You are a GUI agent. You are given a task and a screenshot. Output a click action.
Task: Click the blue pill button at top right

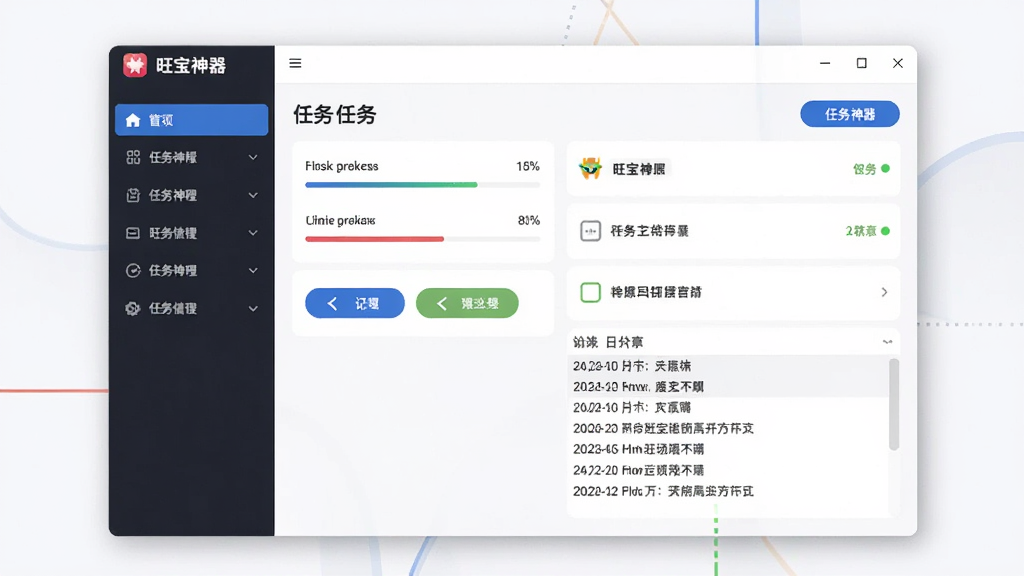[850, 114]
